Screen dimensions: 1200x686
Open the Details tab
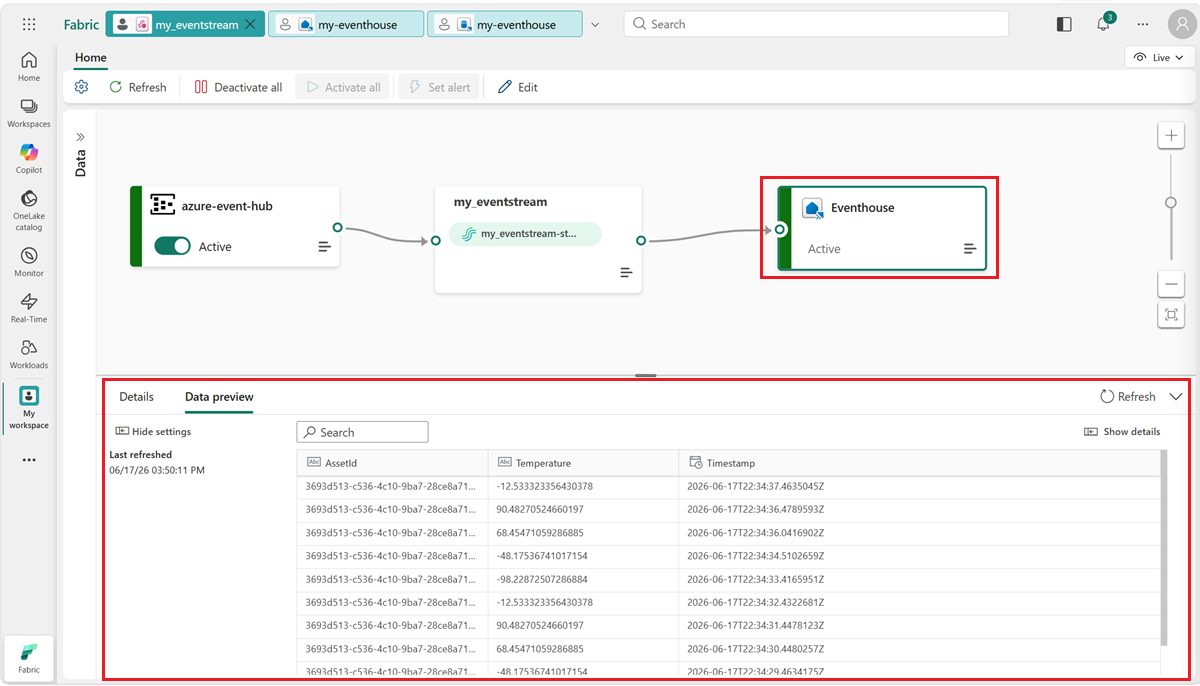(137, 397)
